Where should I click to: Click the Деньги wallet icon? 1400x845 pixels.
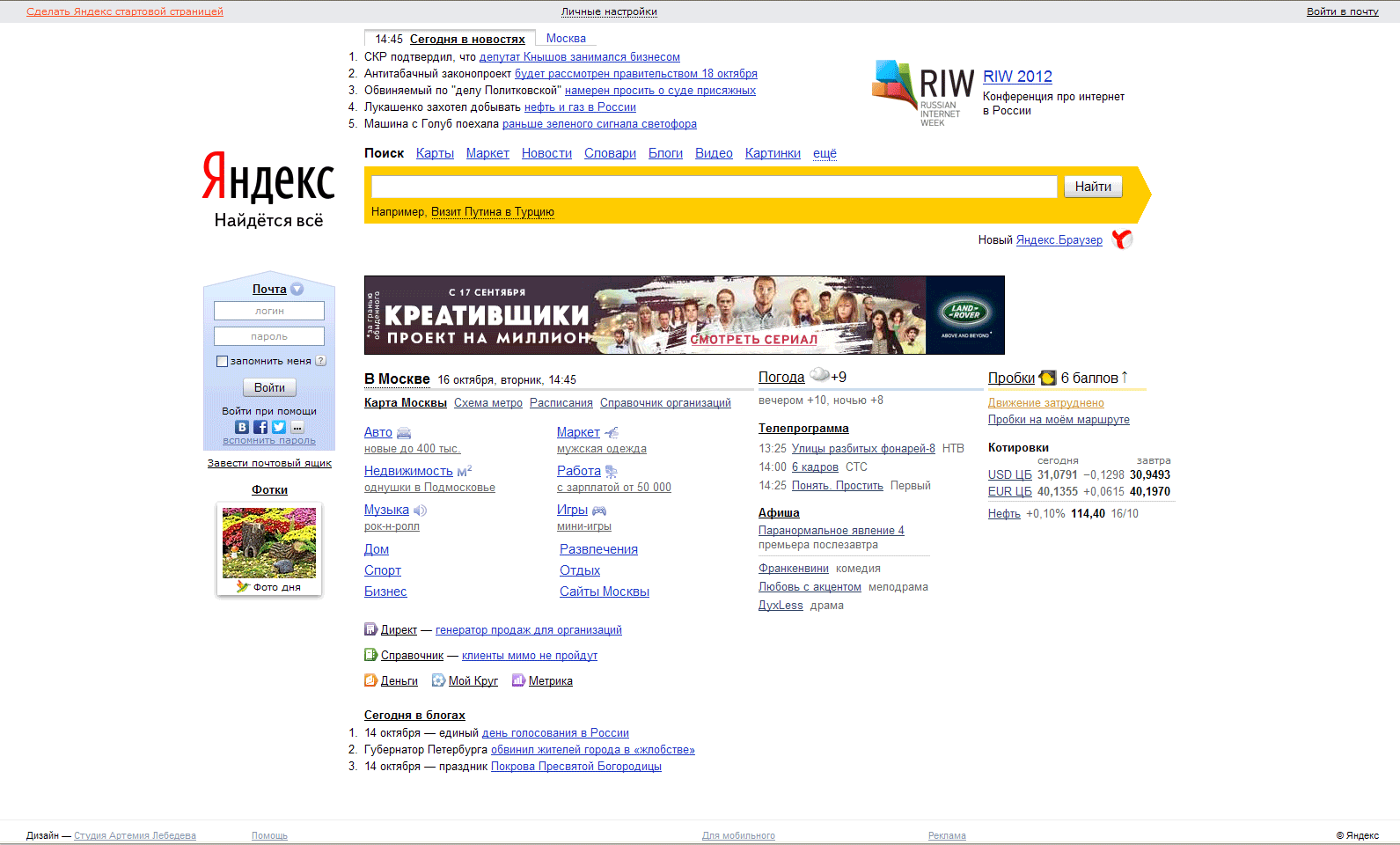(370, 680)
